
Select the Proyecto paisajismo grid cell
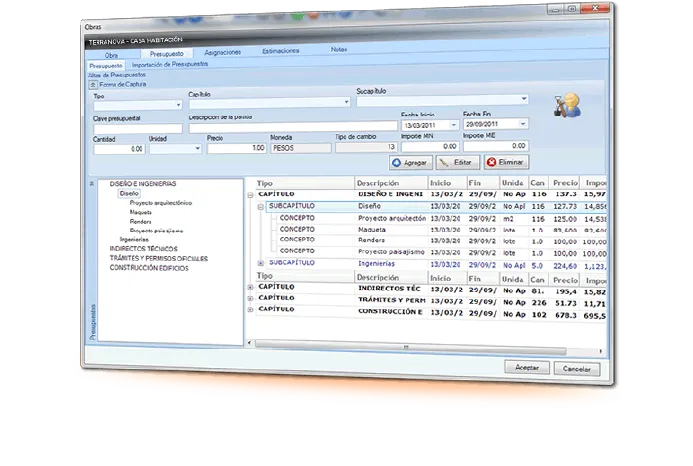click(x=392, y=252)
